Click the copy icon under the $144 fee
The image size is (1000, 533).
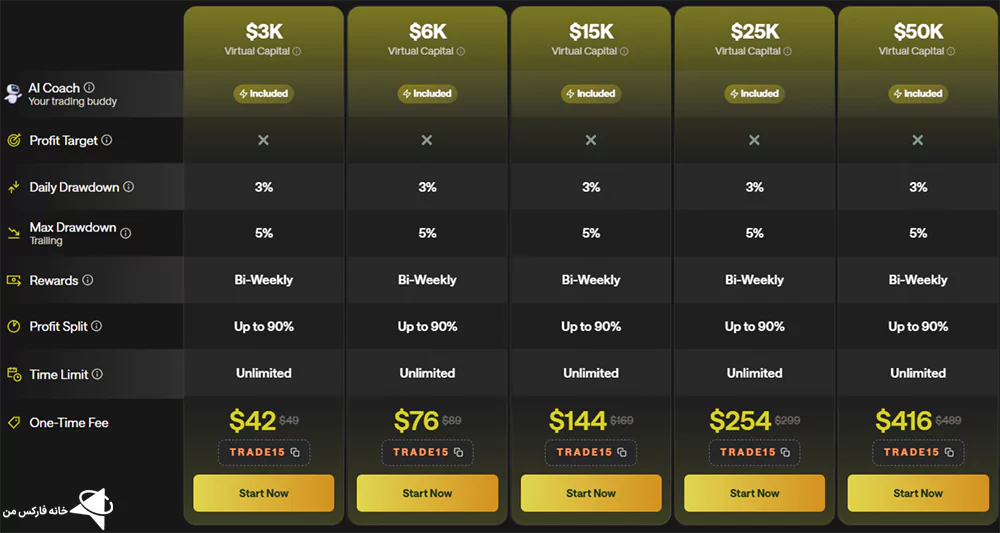[622, 453]
